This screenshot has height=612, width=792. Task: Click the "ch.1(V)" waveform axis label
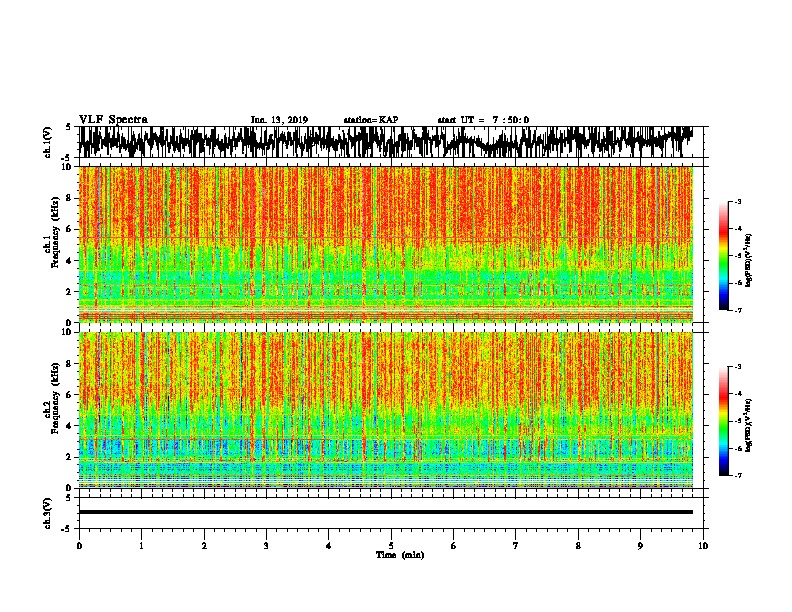point(48,142)
